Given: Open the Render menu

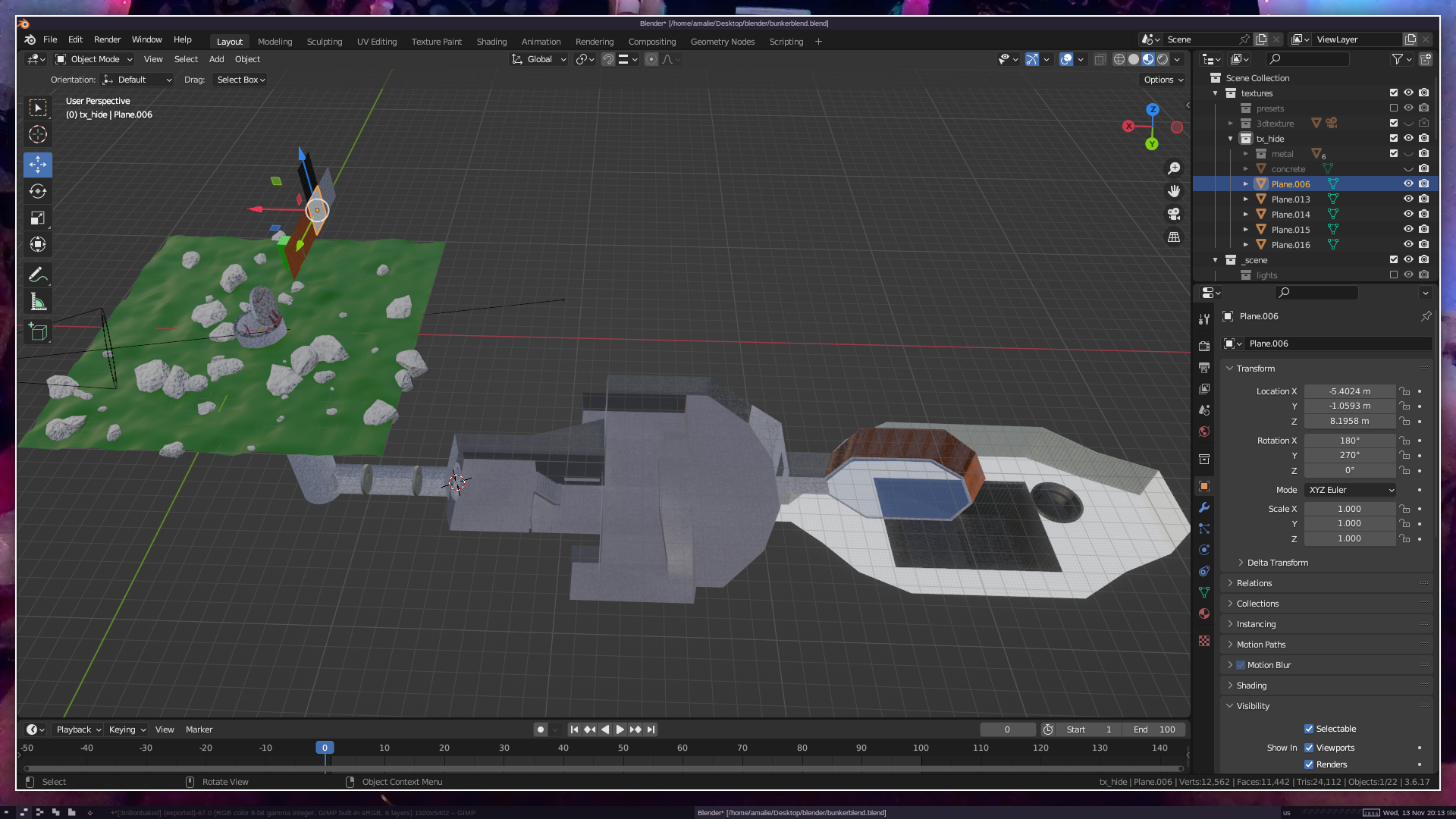Looking at the screenshot, I should coord(107,39).
